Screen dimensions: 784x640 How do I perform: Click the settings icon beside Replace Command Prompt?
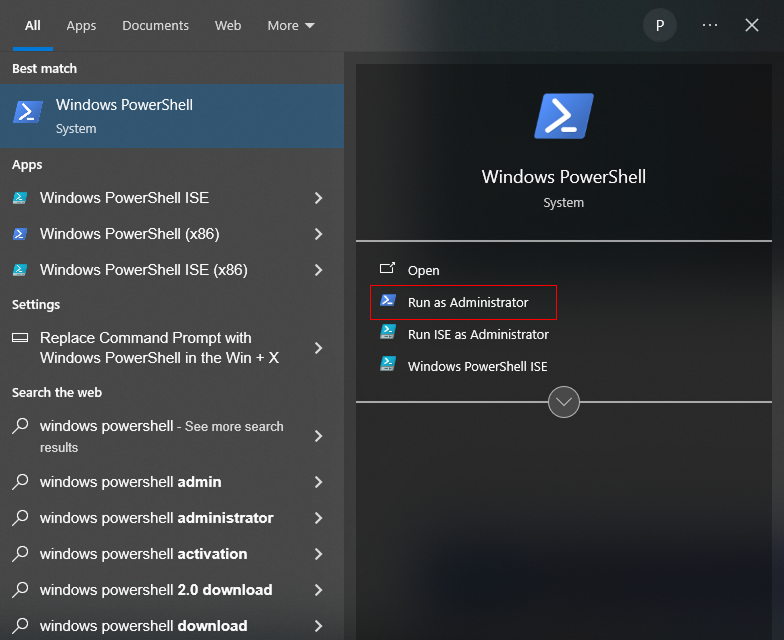coord(20,338)
